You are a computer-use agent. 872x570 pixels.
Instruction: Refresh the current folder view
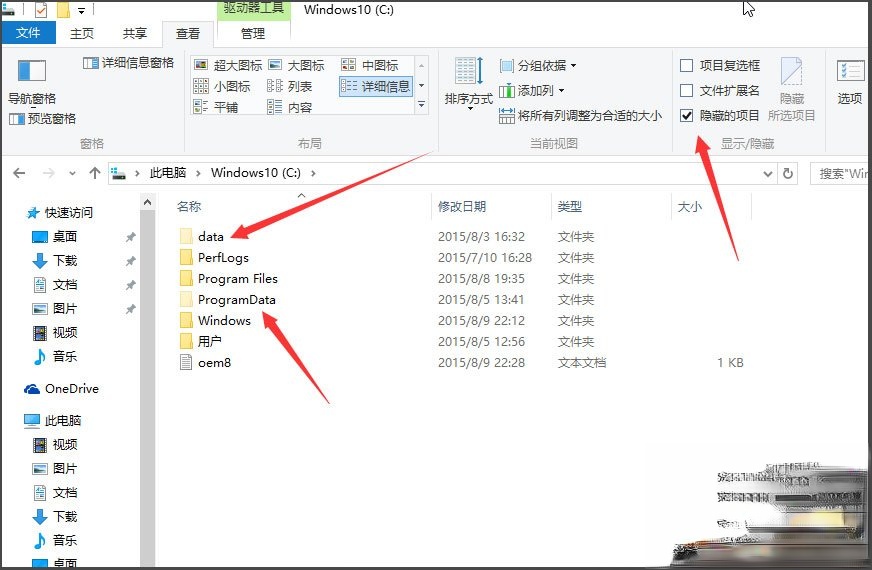[x=787, y=174]
